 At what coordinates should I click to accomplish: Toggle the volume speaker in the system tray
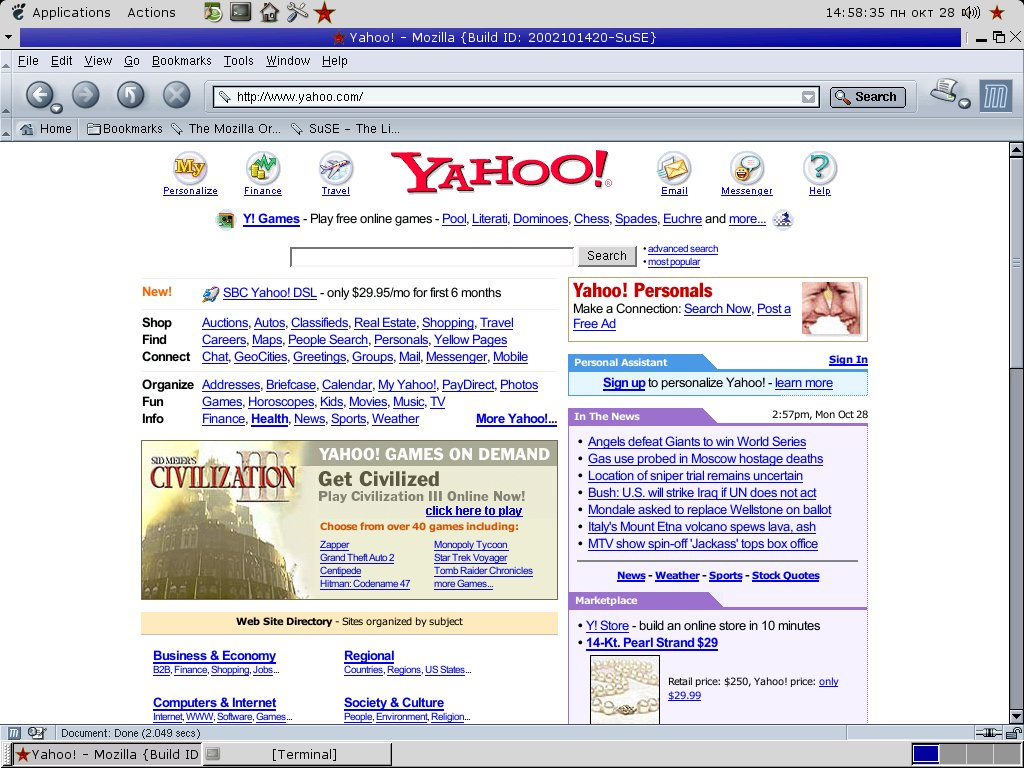coord(970,12)
